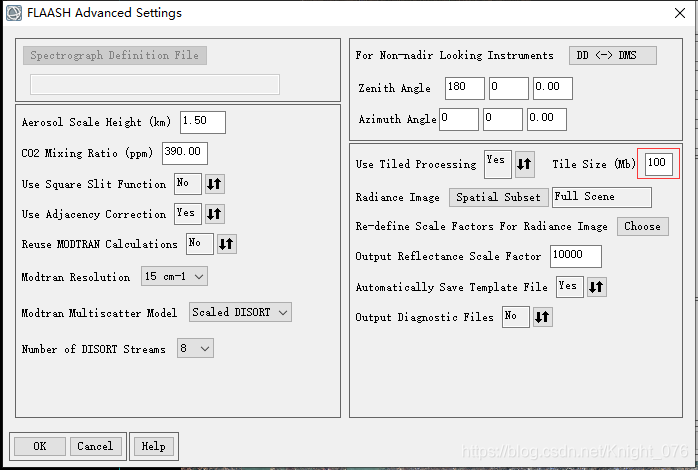The image size is (698, 470).
Task: Click the CO2 Mixing Ratio field
Action: point(185,153)
